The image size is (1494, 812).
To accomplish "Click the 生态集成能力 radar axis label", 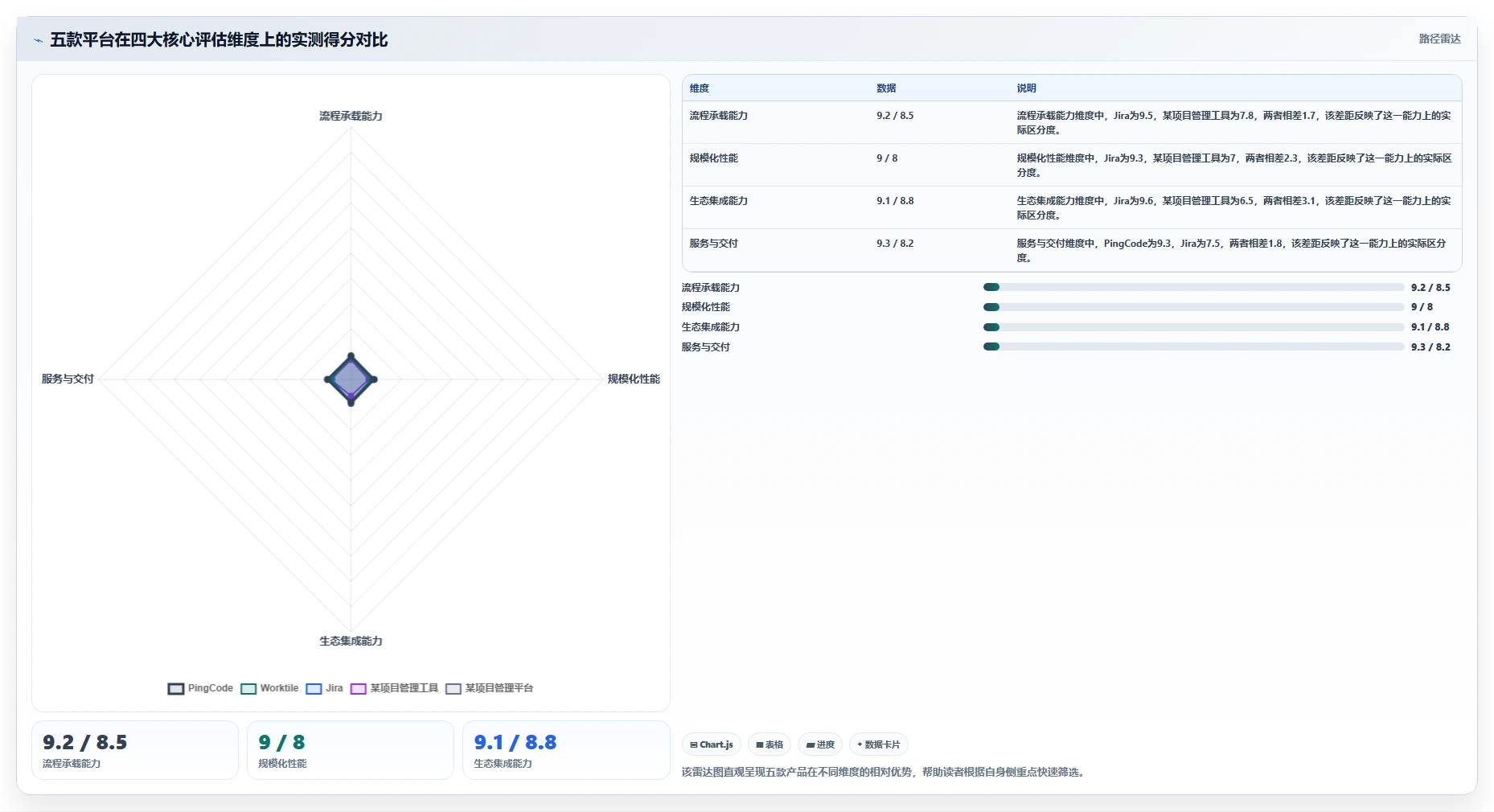I will click(x=351, y=641).
